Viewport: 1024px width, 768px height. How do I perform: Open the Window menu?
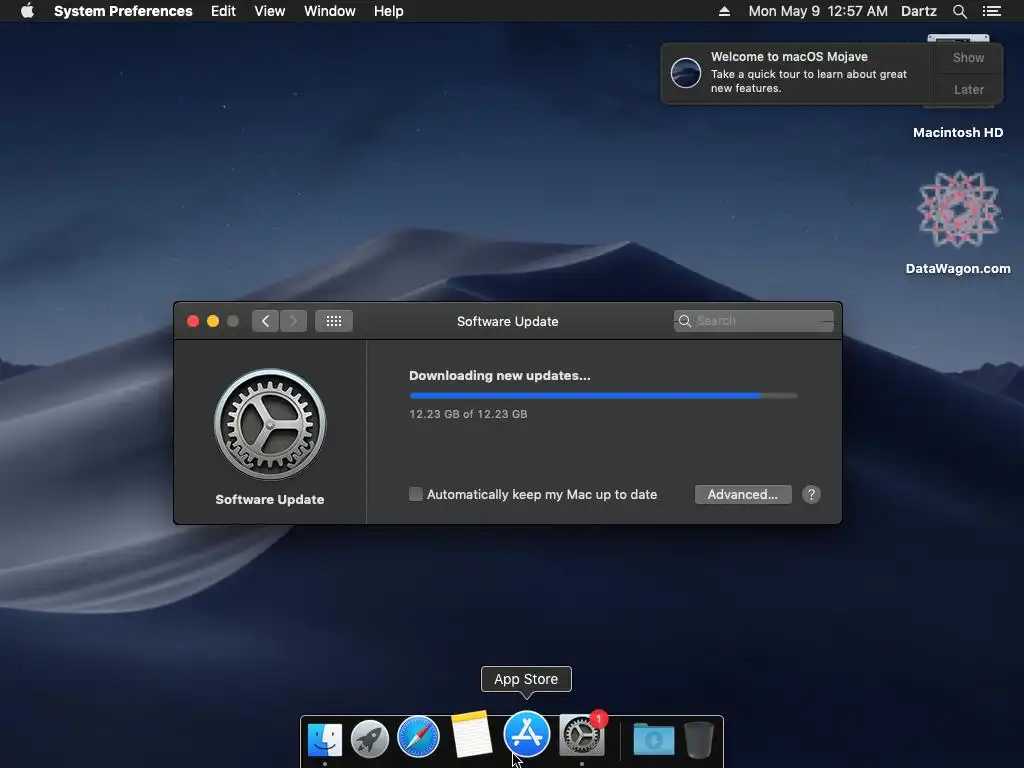330,11
